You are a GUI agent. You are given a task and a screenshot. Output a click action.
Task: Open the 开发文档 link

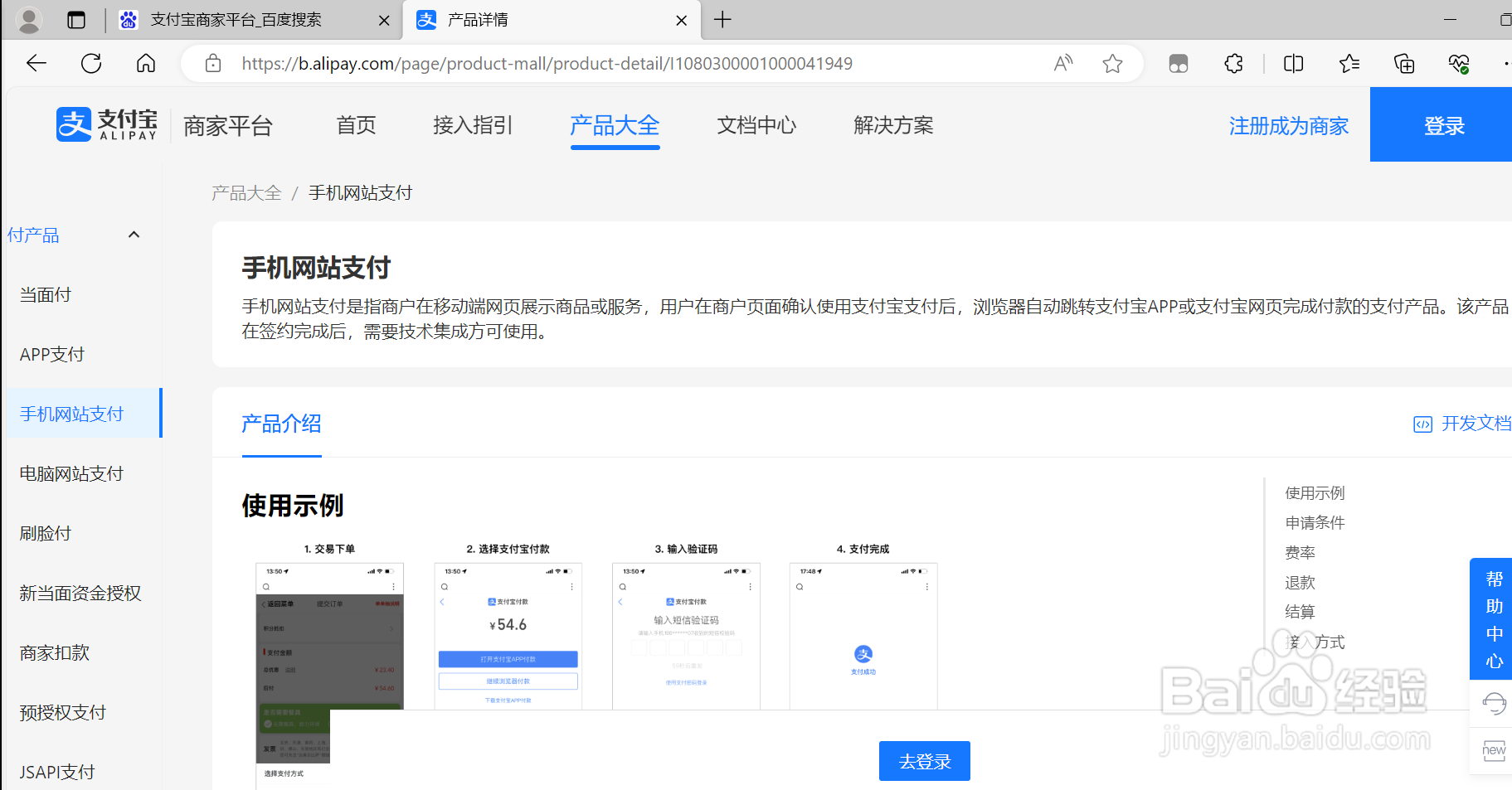click(1462, 424)
